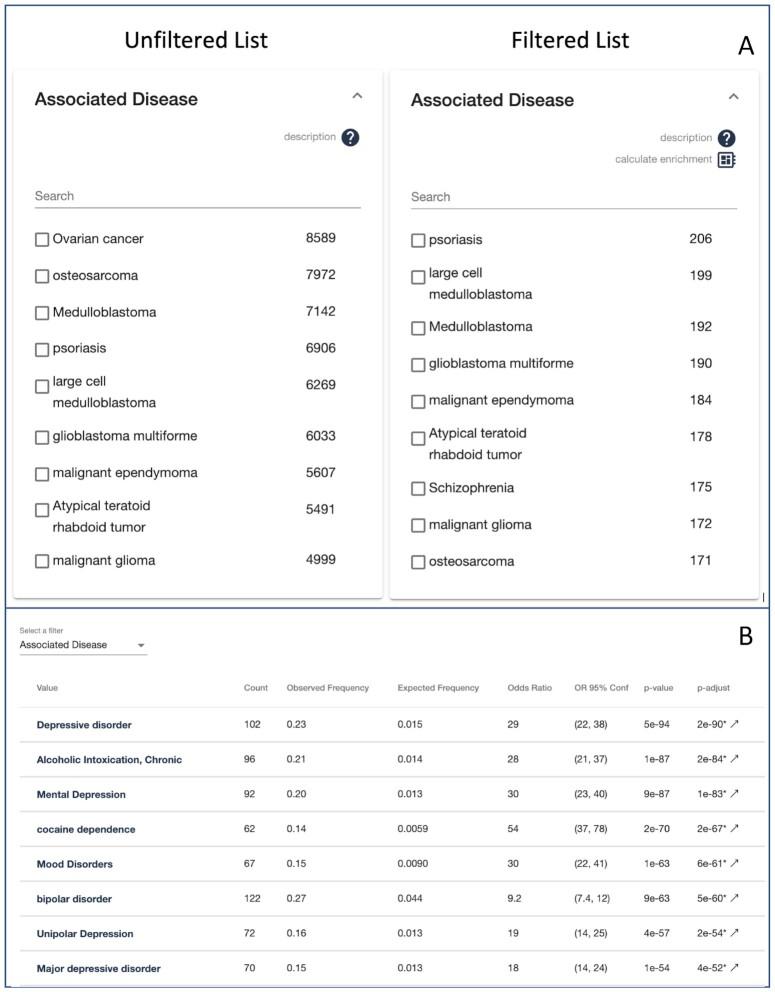Open the Alcoholic Intoxication, Chronic link
The image size is (775, 992).
[x=109, y=760]
